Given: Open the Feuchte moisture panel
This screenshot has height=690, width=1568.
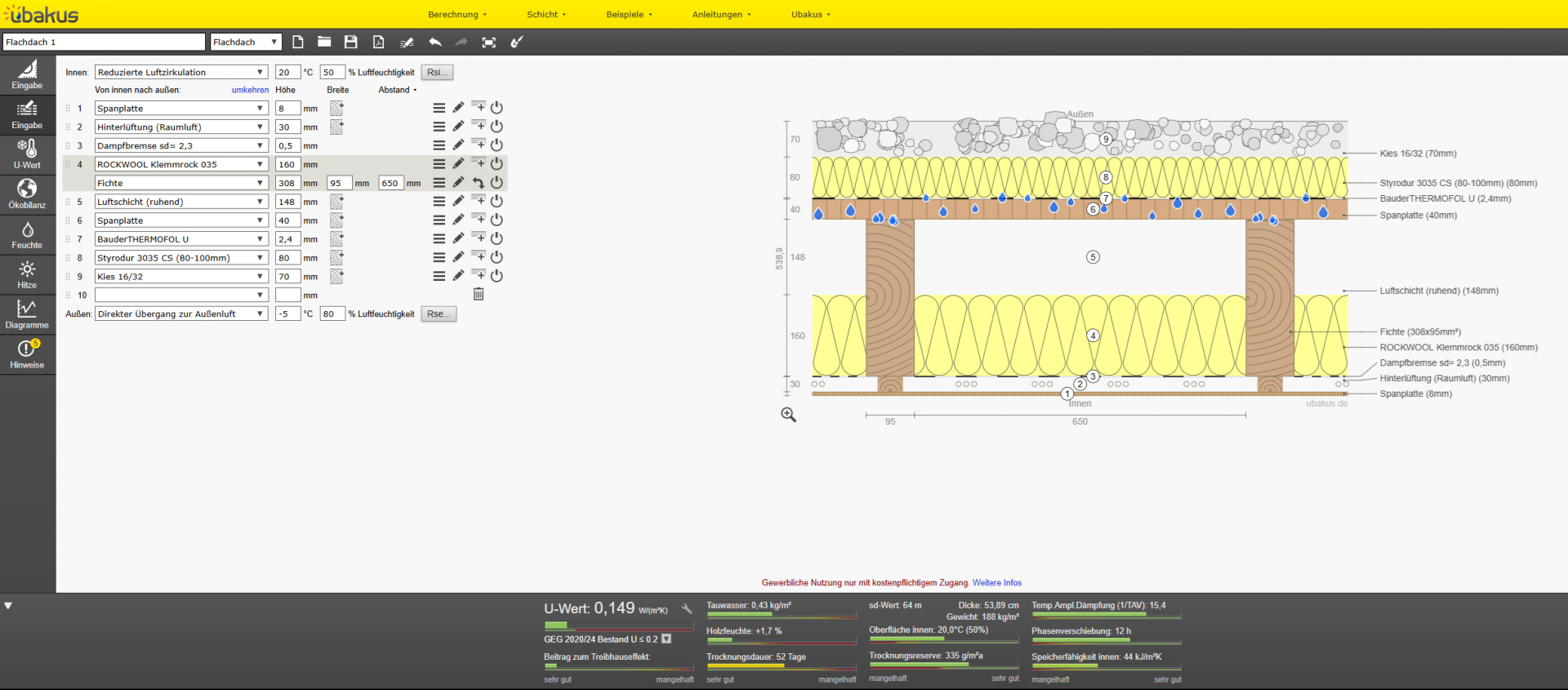Looking at the screenshot, I should [27, 234].
